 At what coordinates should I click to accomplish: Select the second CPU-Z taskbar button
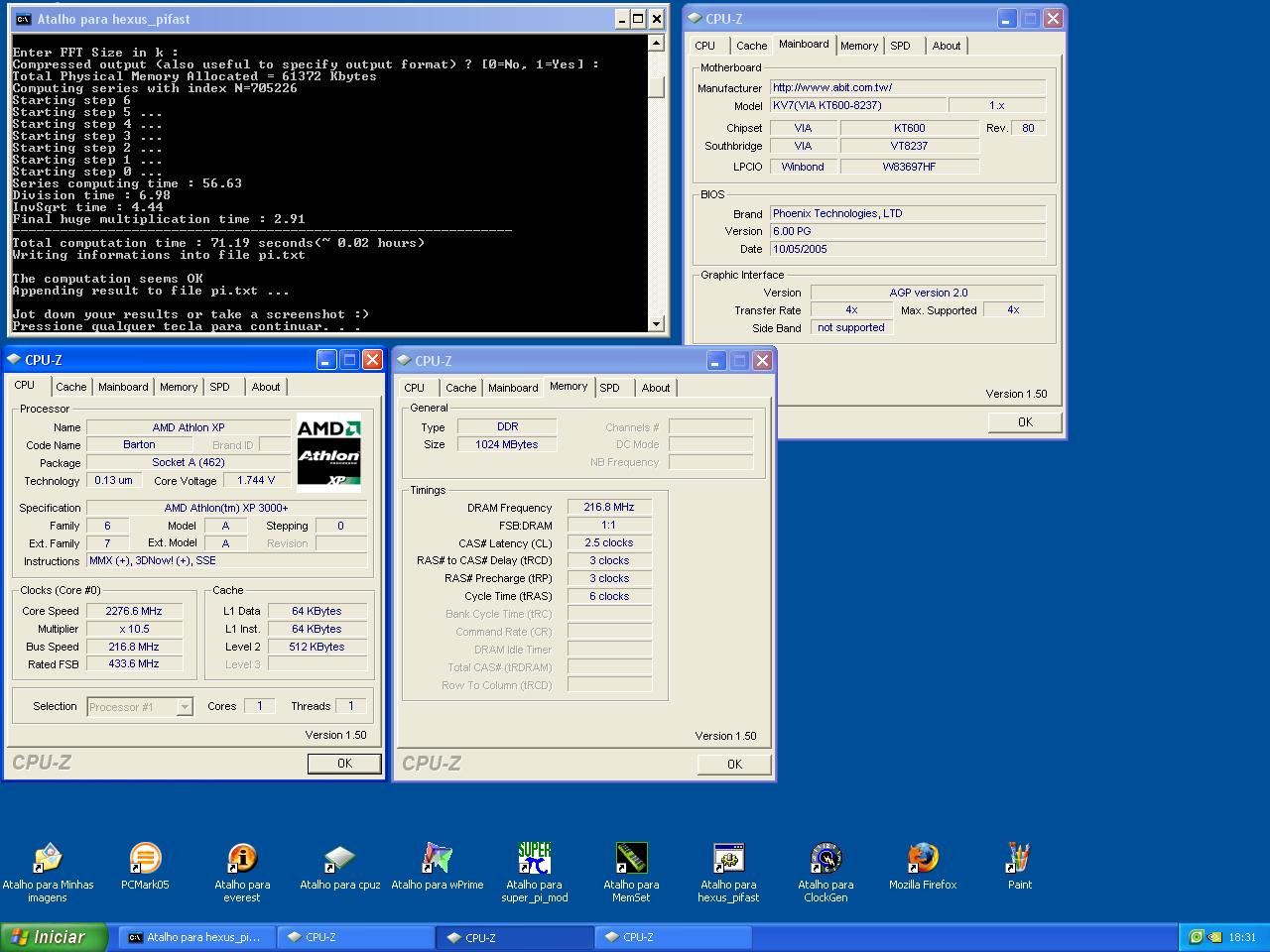514,937
